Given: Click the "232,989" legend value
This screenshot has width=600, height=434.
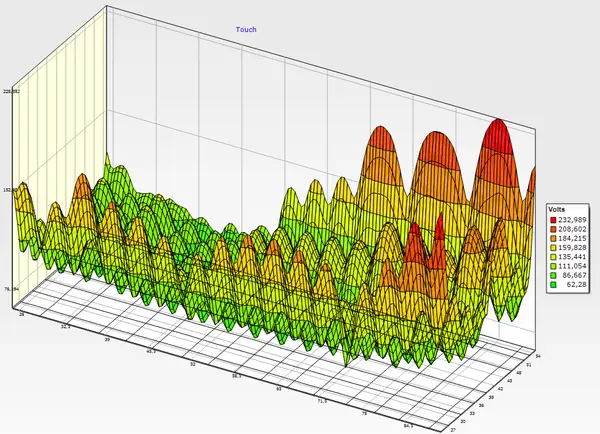Looking at the screenshot, I should click(x=572, y=220).
